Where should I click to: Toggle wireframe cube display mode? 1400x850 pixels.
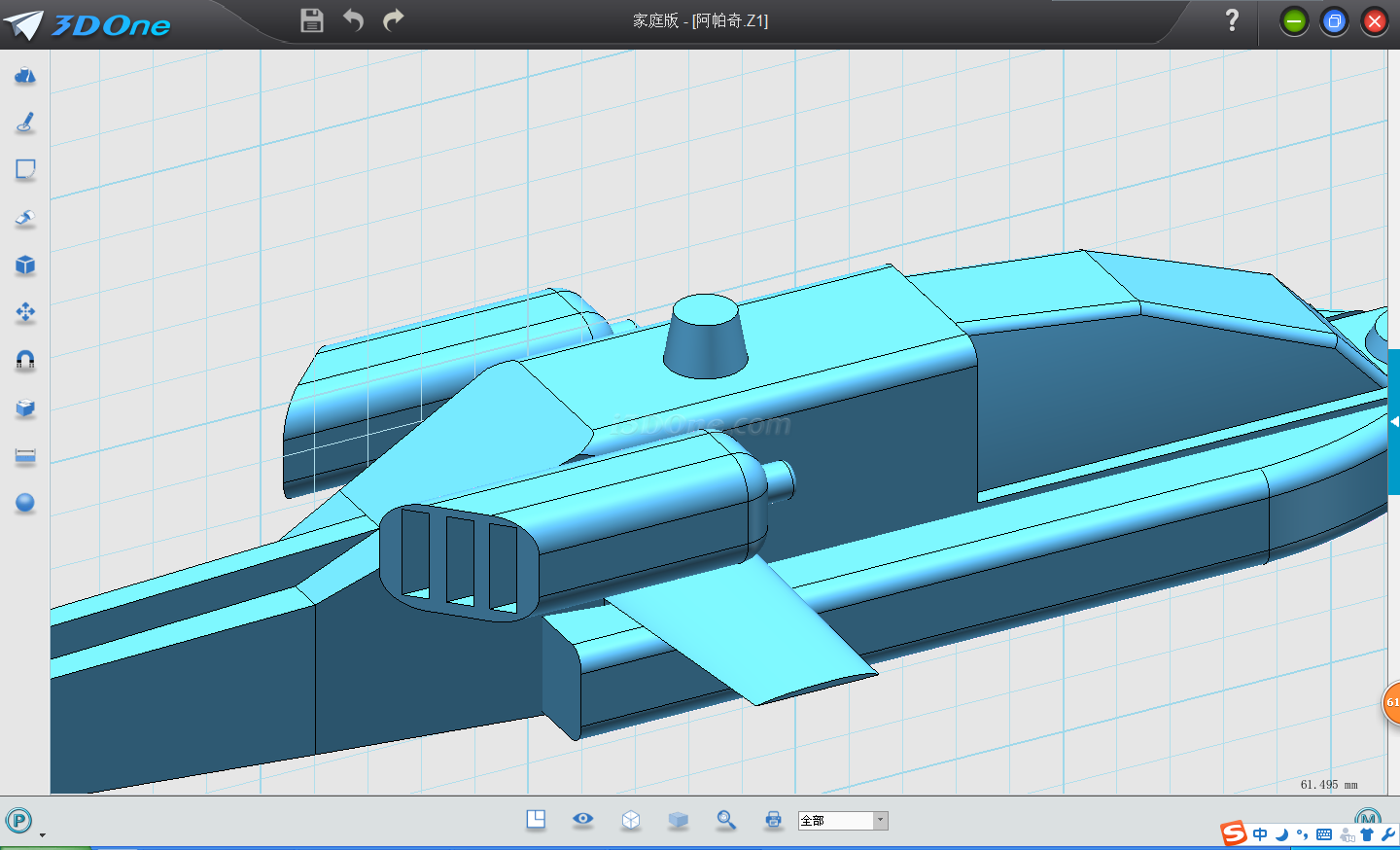click(x=630, y=820)
